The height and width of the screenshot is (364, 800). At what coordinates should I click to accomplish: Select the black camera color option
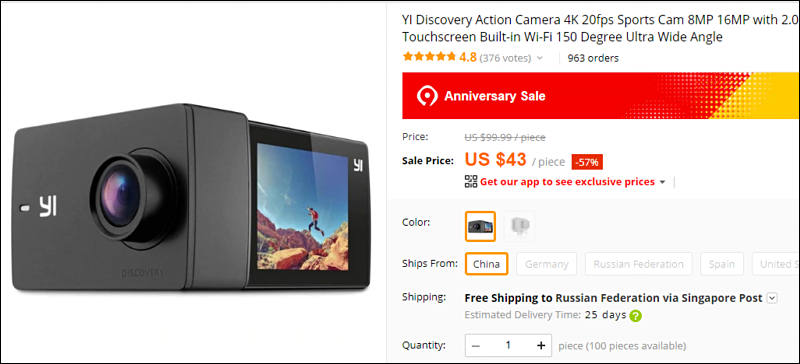pyautogui.click(x=480, y=226)
